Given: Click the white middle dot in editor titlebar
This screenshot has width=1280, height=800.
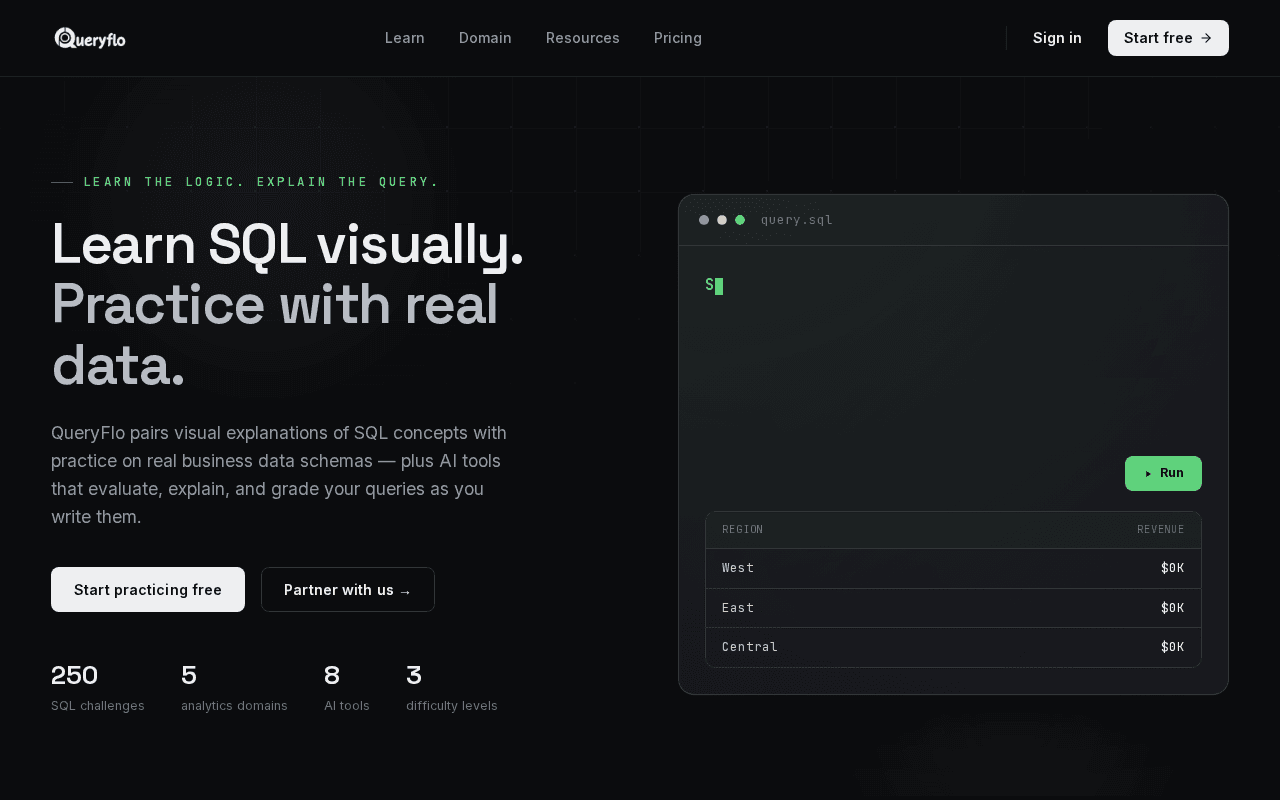Looking at the screenshot, I should (x=722, y=220).
